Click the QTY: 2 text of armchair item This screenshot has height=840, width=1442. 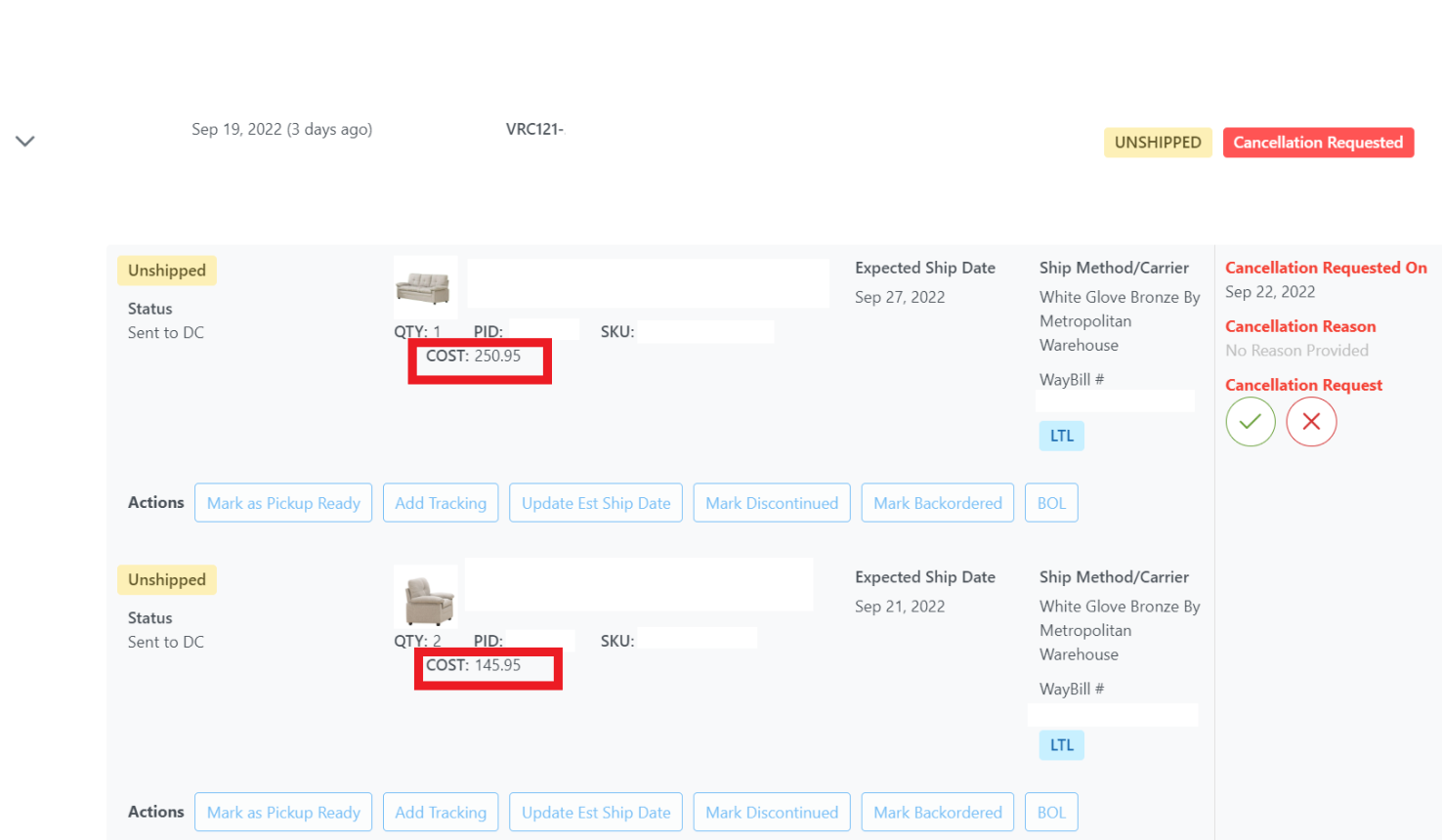point(417,641)
